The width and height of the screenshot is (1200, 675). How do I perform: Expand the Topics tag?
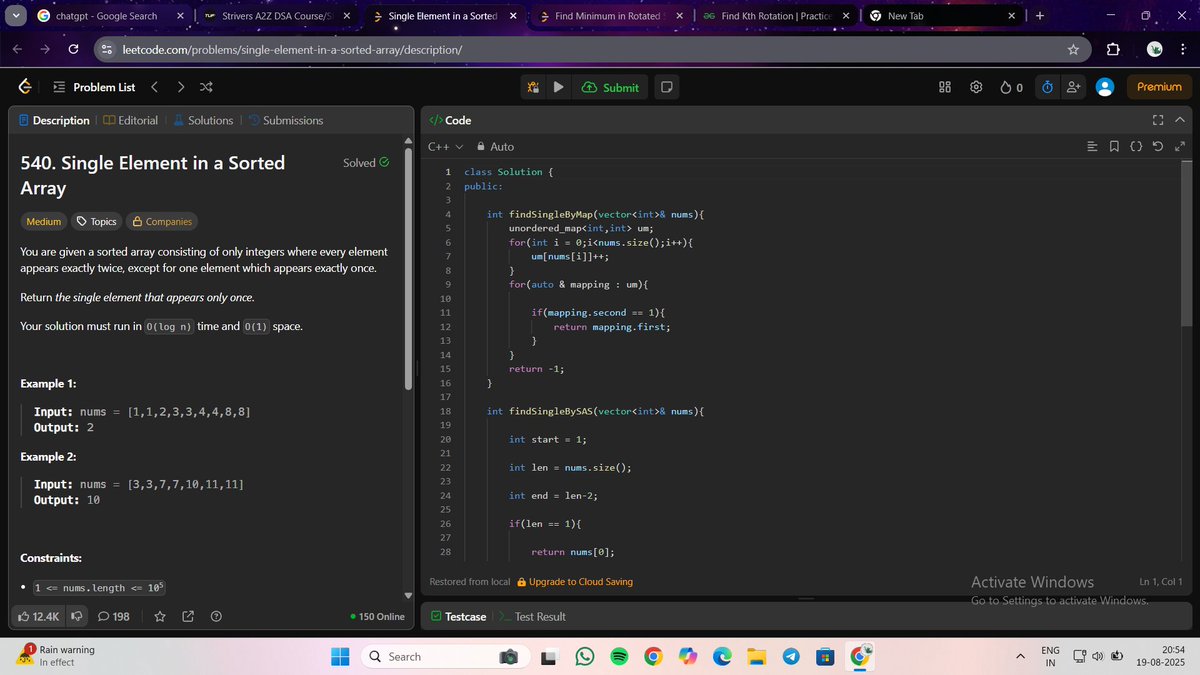pyautogui.click(x=97, y=221)
